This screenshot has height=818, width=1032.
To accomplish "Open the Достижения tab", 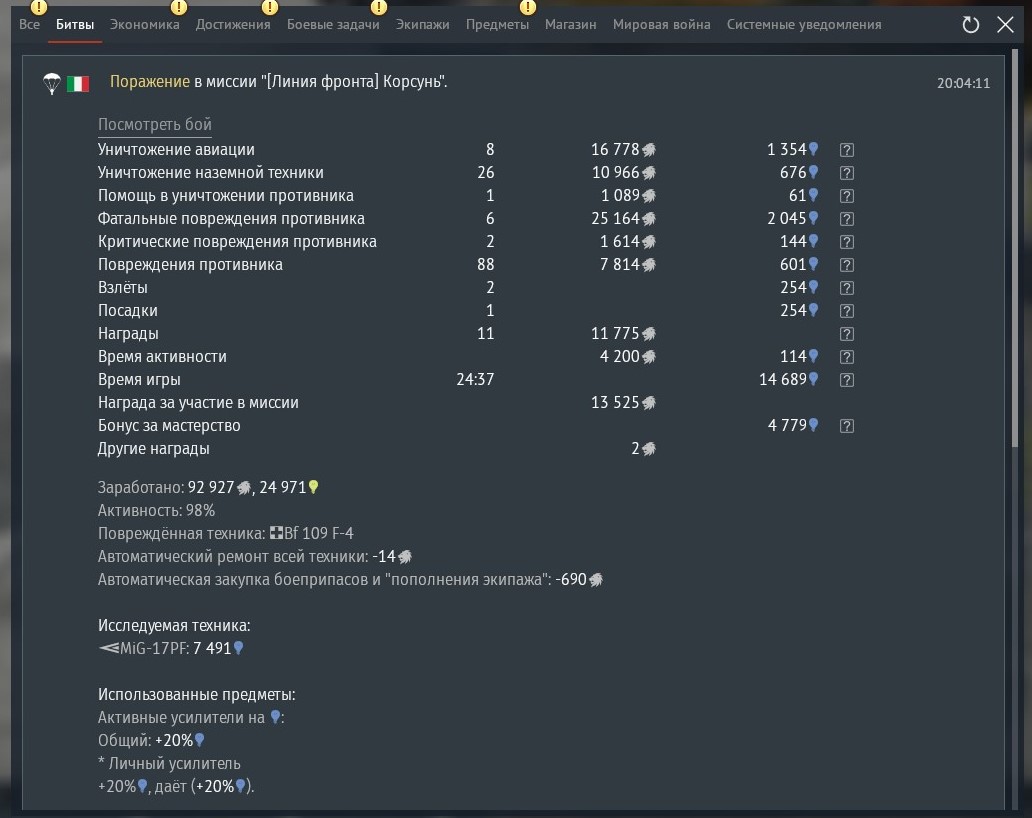I will pyautogui.click(x=233, y=24).
